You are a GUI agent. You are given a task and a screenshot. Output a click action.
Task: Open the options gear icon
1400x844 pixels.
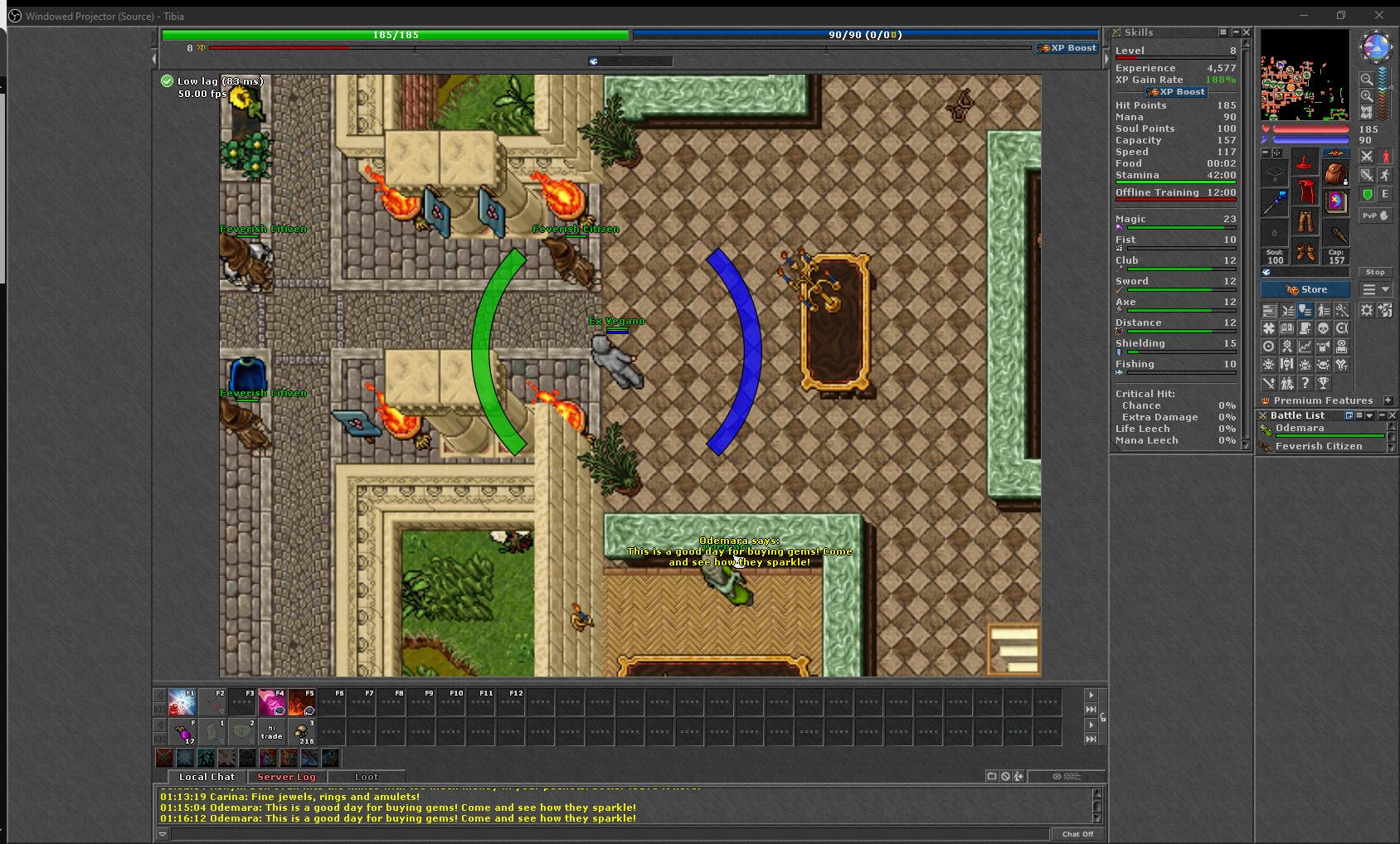pos(1367,310)
